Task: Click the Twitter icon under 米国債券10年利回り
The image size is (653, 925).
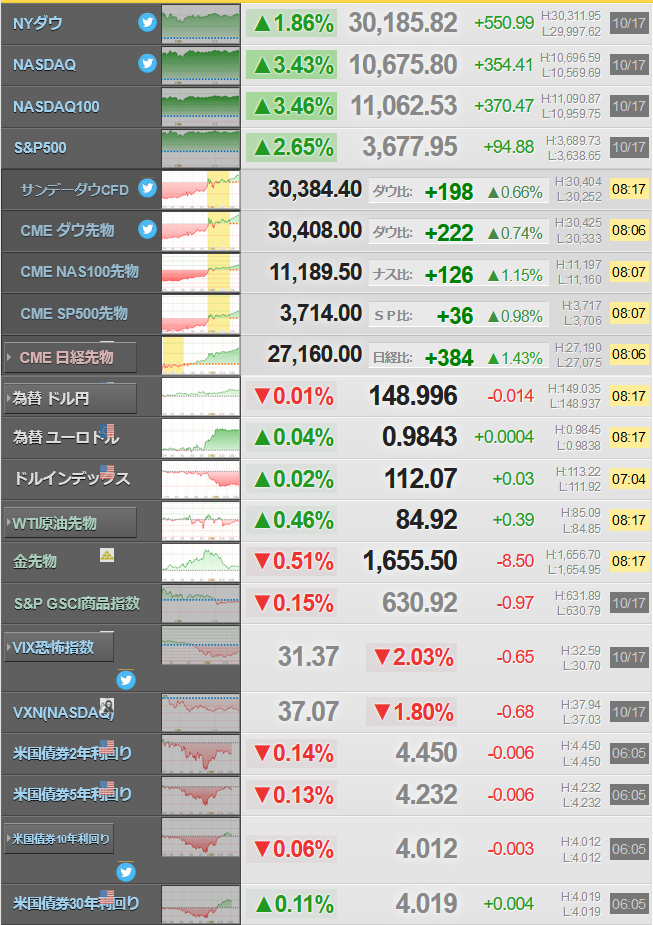Action: (x=126, y=871)
